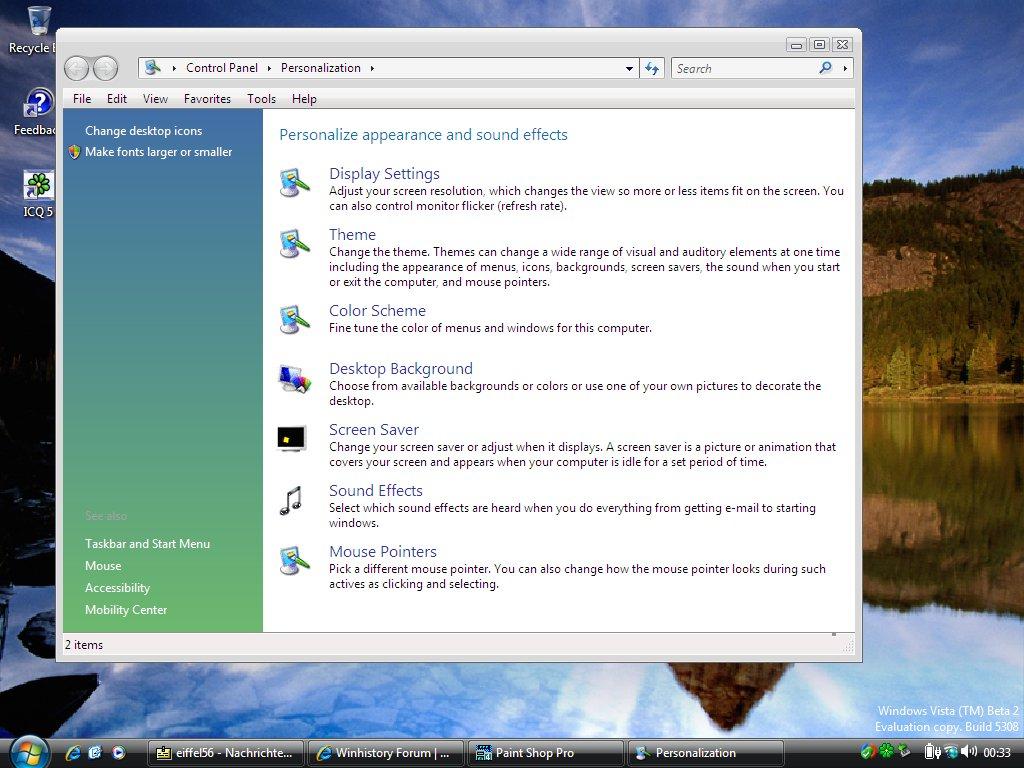The width and height of the screenshot is (1024, 768).
Task: Click the volume speaker icon in the tray
Action: pos(967,750)
